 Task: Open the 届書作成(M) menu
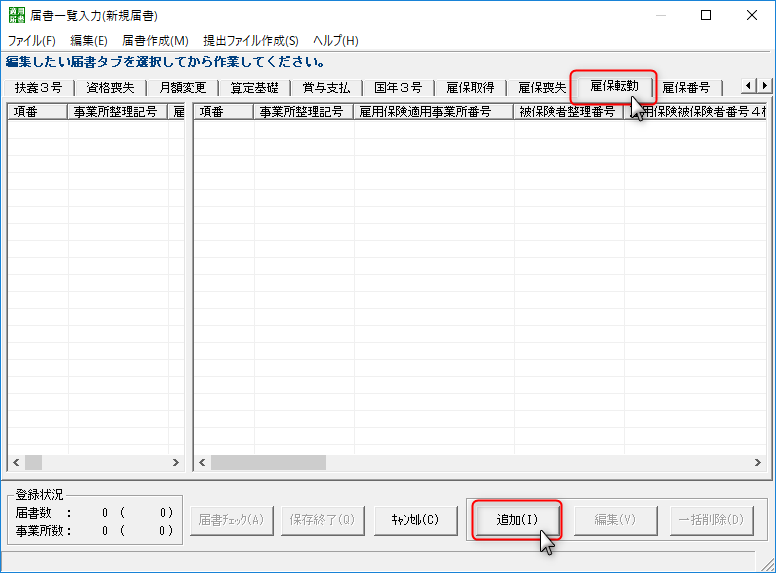coord(155,41)
